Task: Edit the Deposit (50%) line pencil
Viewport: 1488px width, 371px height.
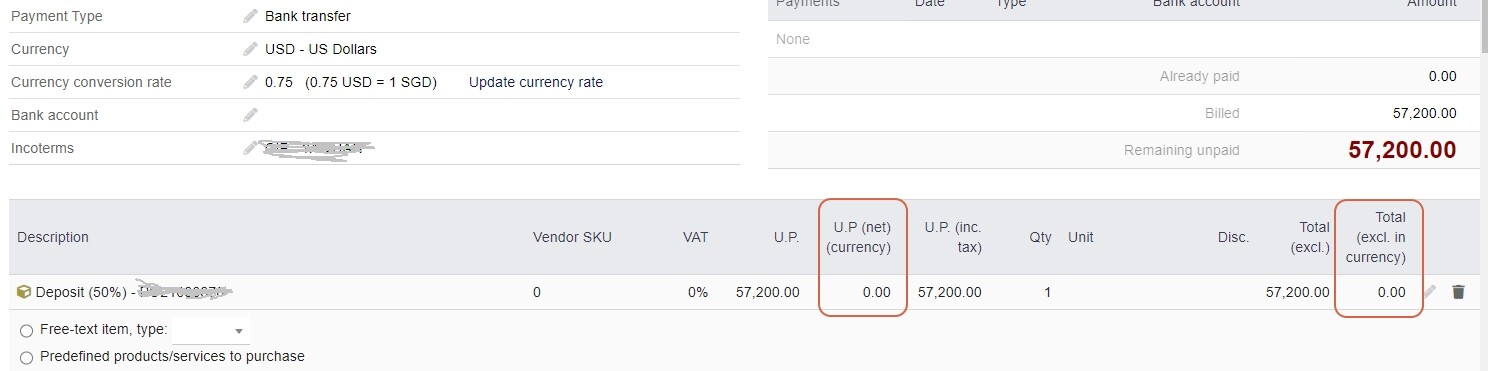Action: coord(1430,292)
